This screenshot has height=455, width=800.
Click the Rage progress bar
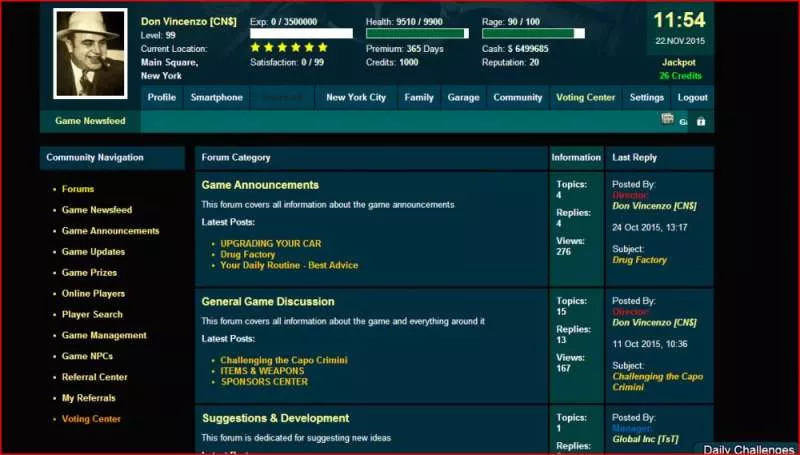pyautogui.click(x=533, y=34)
